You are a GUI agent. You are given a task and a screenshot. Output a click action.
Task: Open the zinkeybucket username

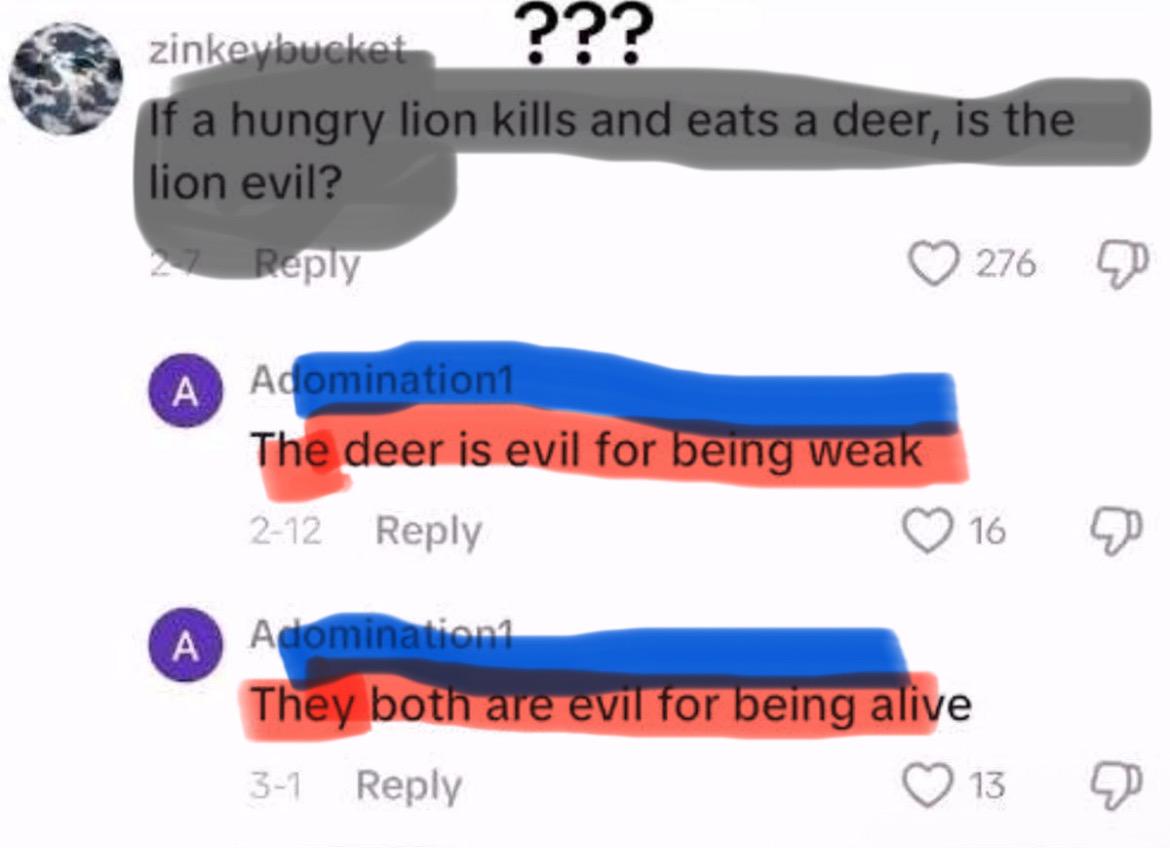(278, 50)
